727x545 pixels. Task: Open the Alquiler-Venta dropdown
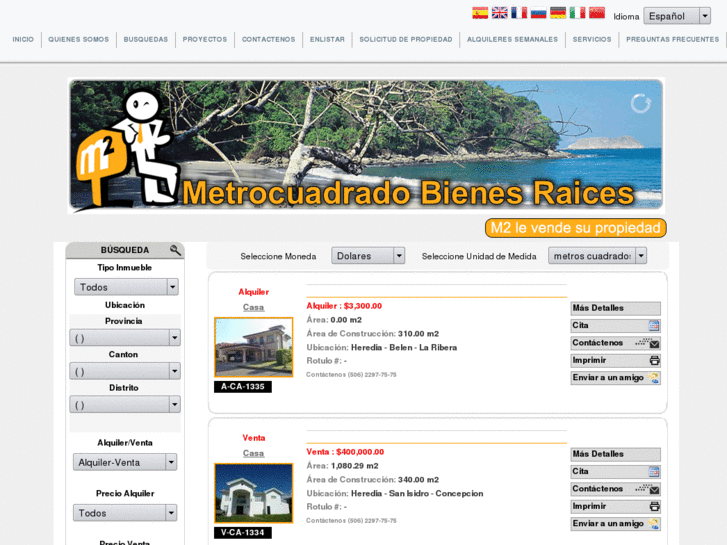[x=125, y=462]
